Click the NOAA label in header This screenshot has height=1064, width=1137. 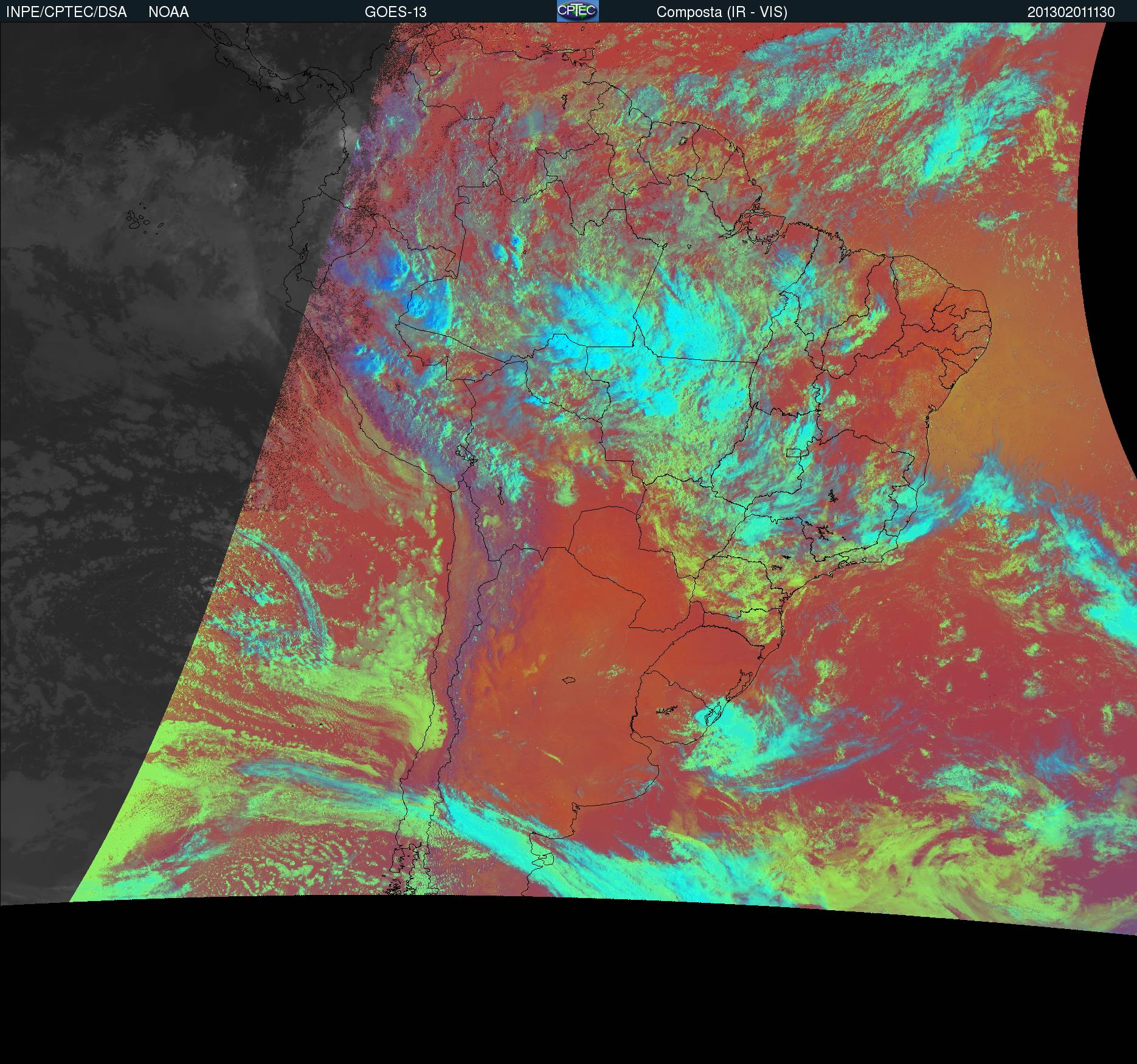point(168,12)
